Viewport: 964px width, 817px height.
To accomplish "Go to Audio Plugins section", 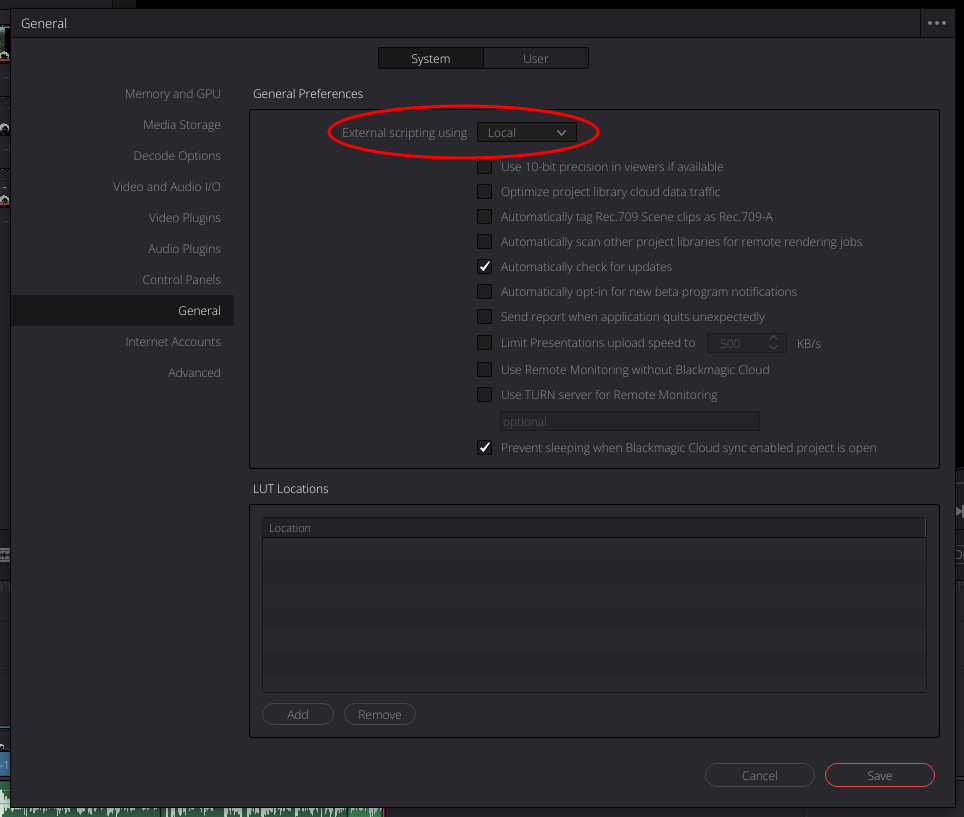I will point(184,248).
